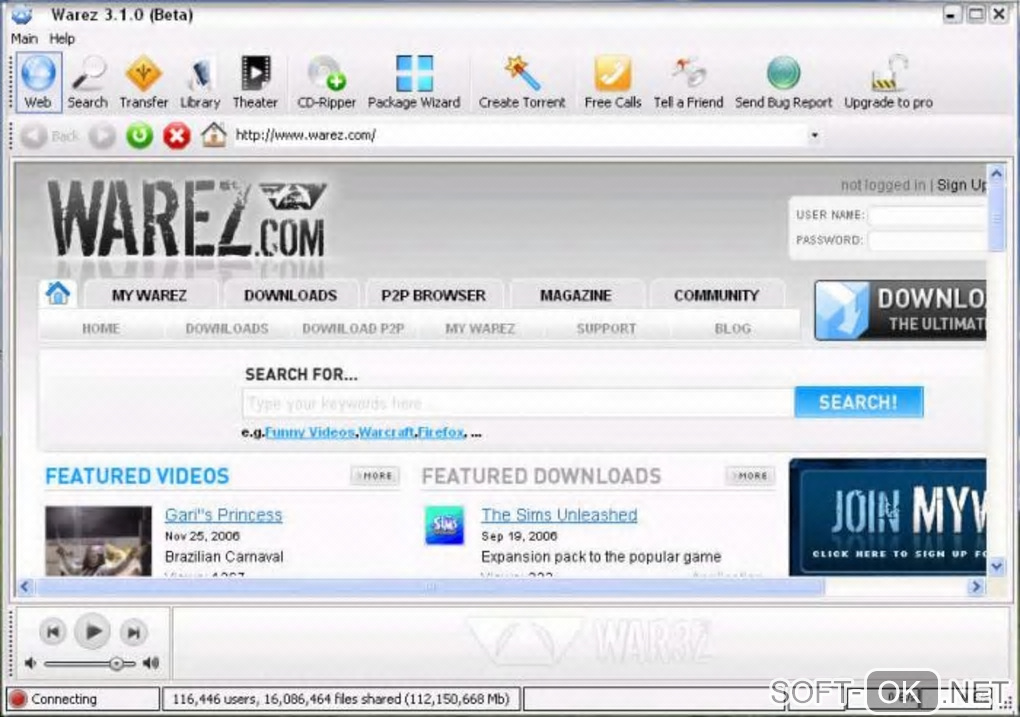The width and height of the screenshot is (1020, 717).
Task: Open the Web view toolbar button
Action: (38, 83)
